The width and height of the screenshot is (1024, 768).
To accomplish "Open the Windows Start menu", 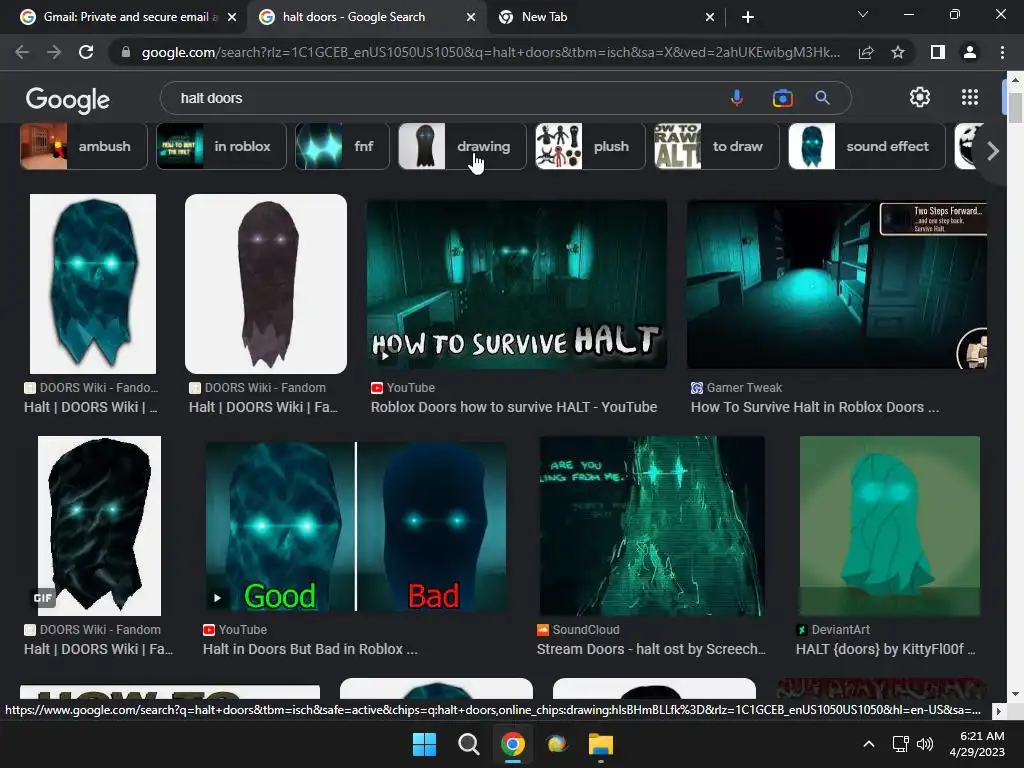I will [x=424, y=744].
